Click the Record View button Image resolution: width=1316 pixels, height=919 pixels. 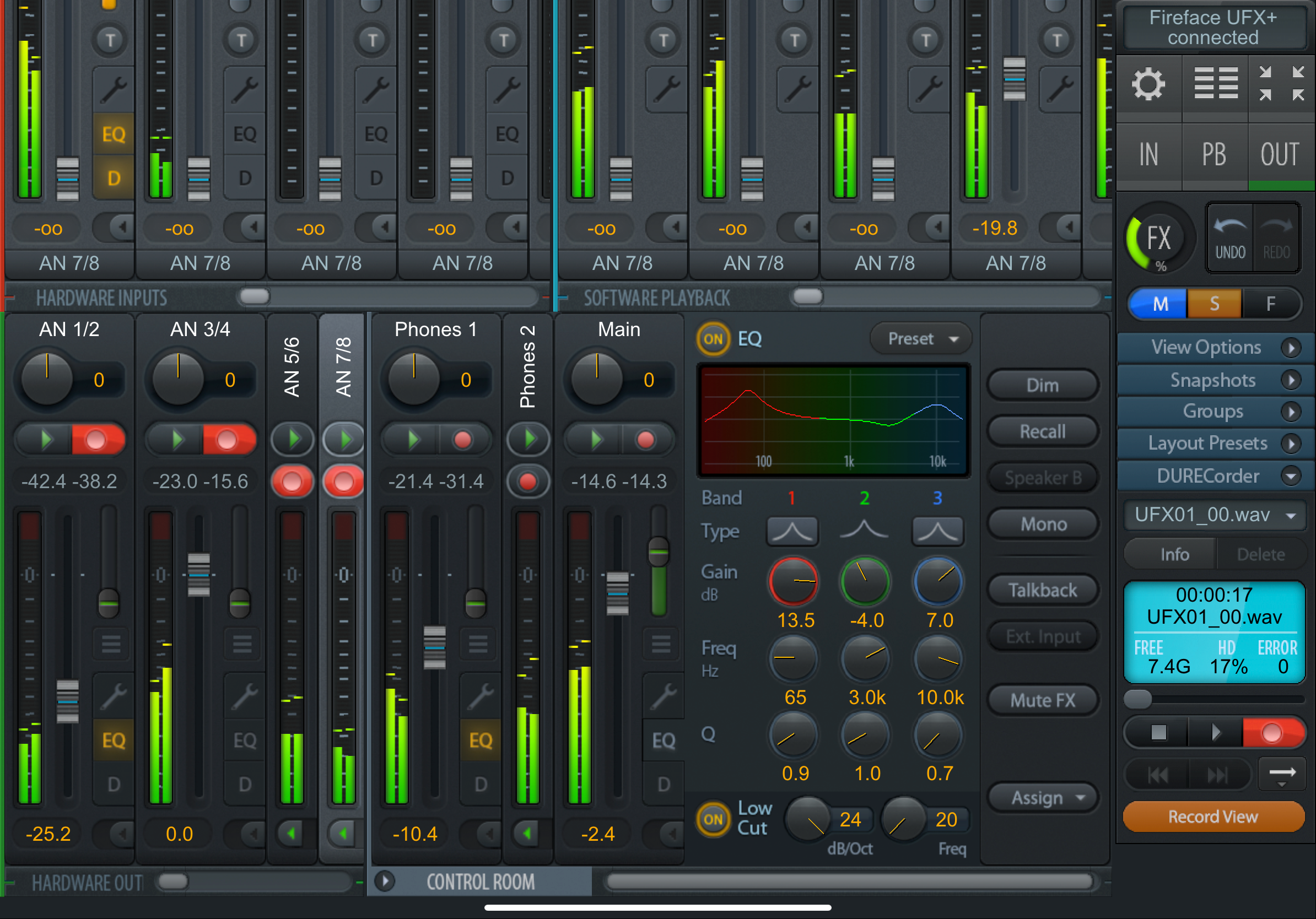coord(1213,817)
